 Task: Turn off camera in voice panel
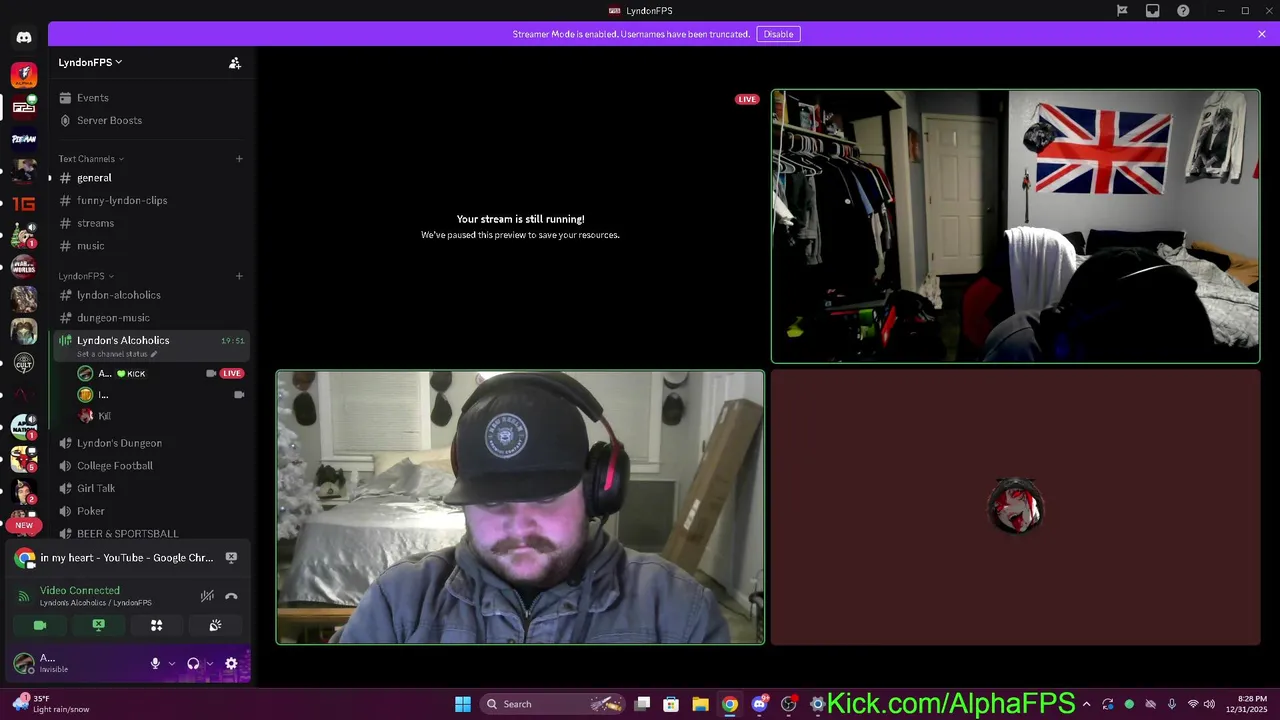[x=40, y=625]
